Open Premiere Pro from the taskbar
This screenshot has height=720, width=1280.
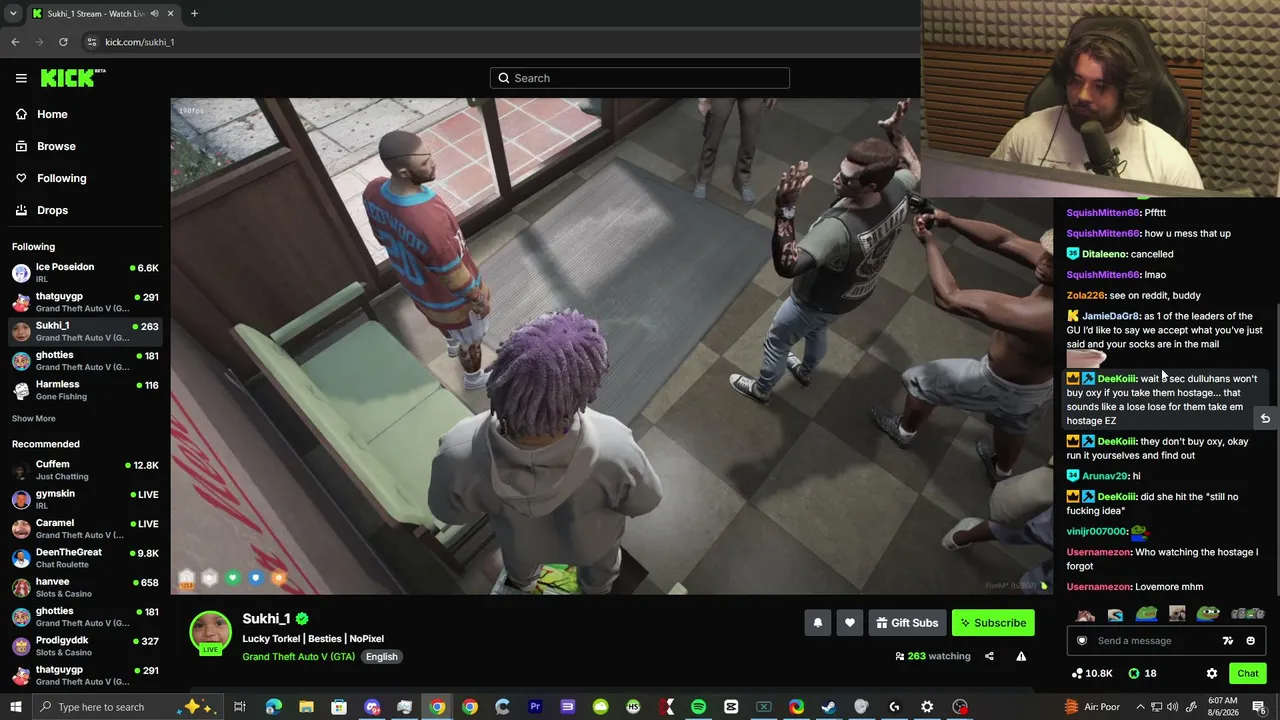pos(535,707)
